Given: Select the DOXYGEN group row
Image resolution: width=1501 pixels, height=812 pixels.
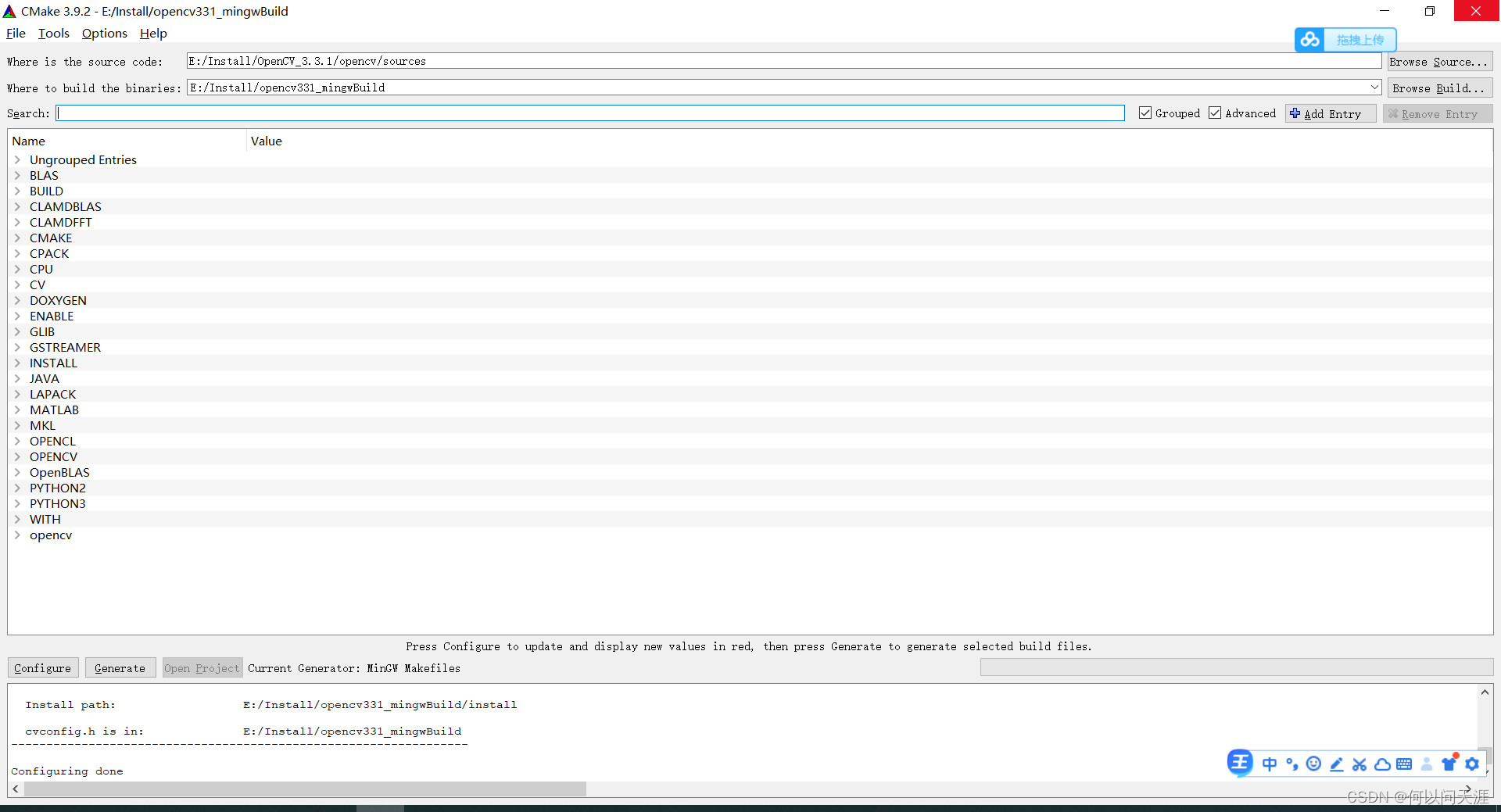Looking at the screenshot, I should [750, 300].
